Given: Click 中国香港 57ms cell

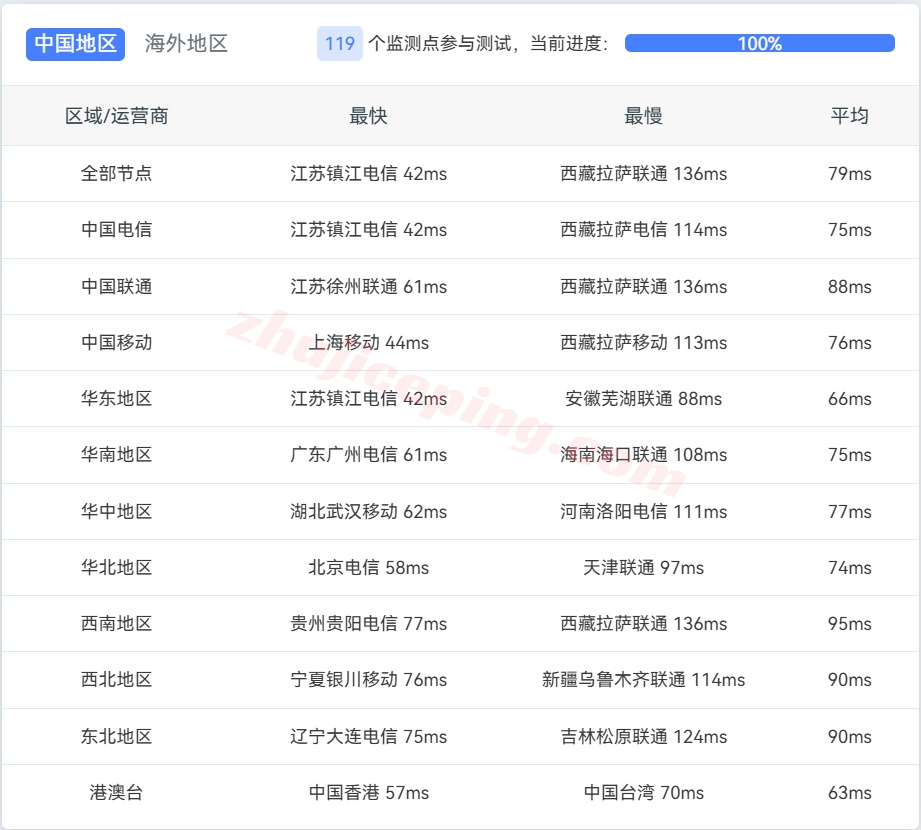Looking at the screenshot, I should pyautogui.click(x=368, y=793).
